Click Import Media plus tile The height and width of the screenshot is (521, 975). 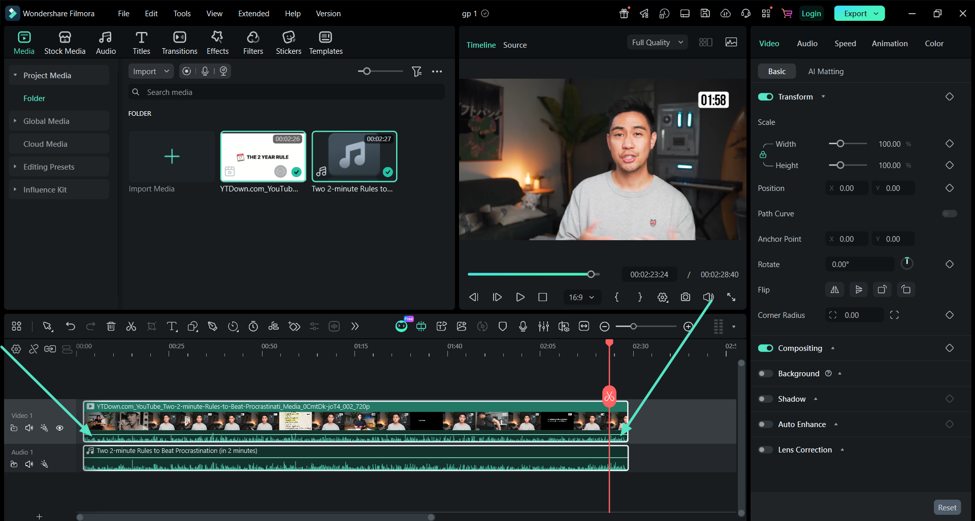tap(172, 156)
